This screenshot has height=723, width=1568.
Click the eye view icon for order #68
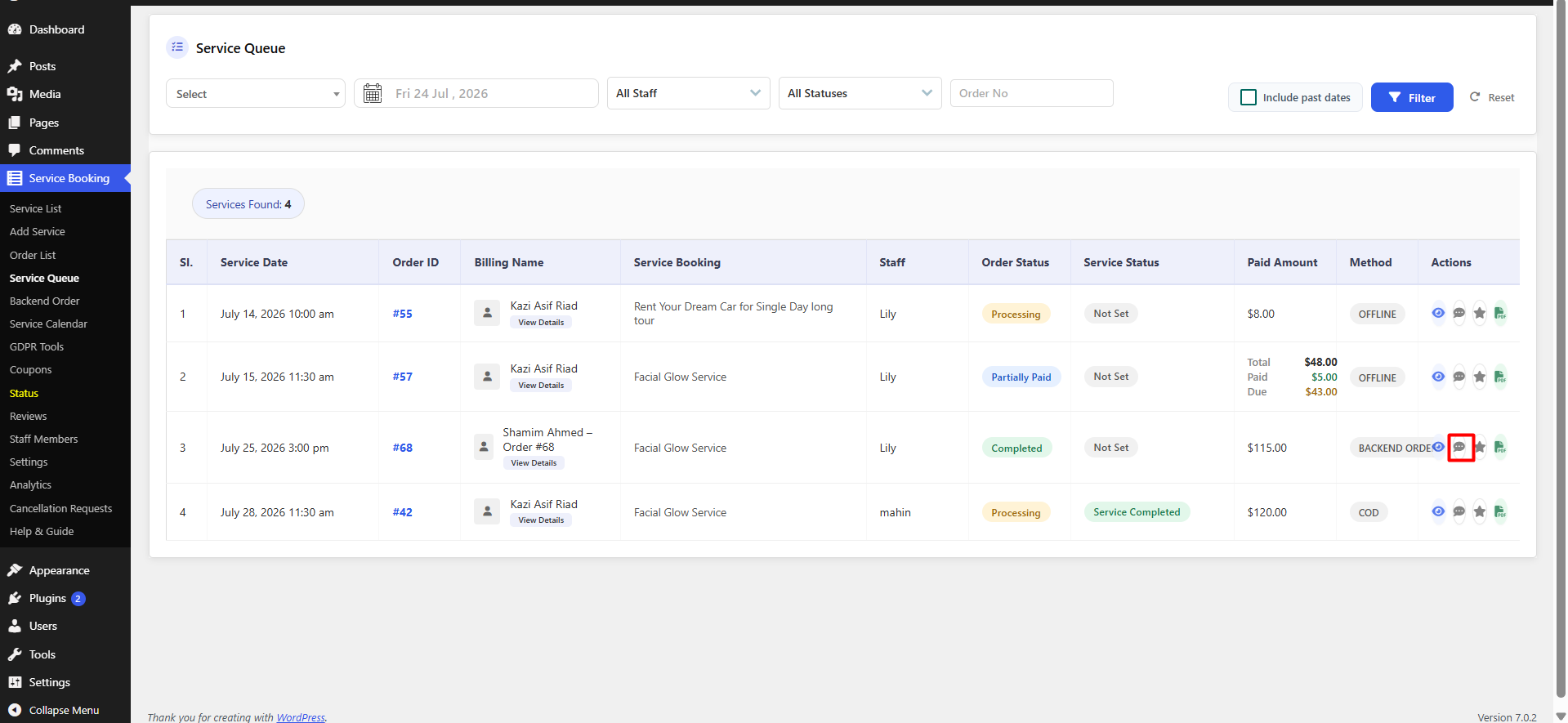pos(1438,447)
